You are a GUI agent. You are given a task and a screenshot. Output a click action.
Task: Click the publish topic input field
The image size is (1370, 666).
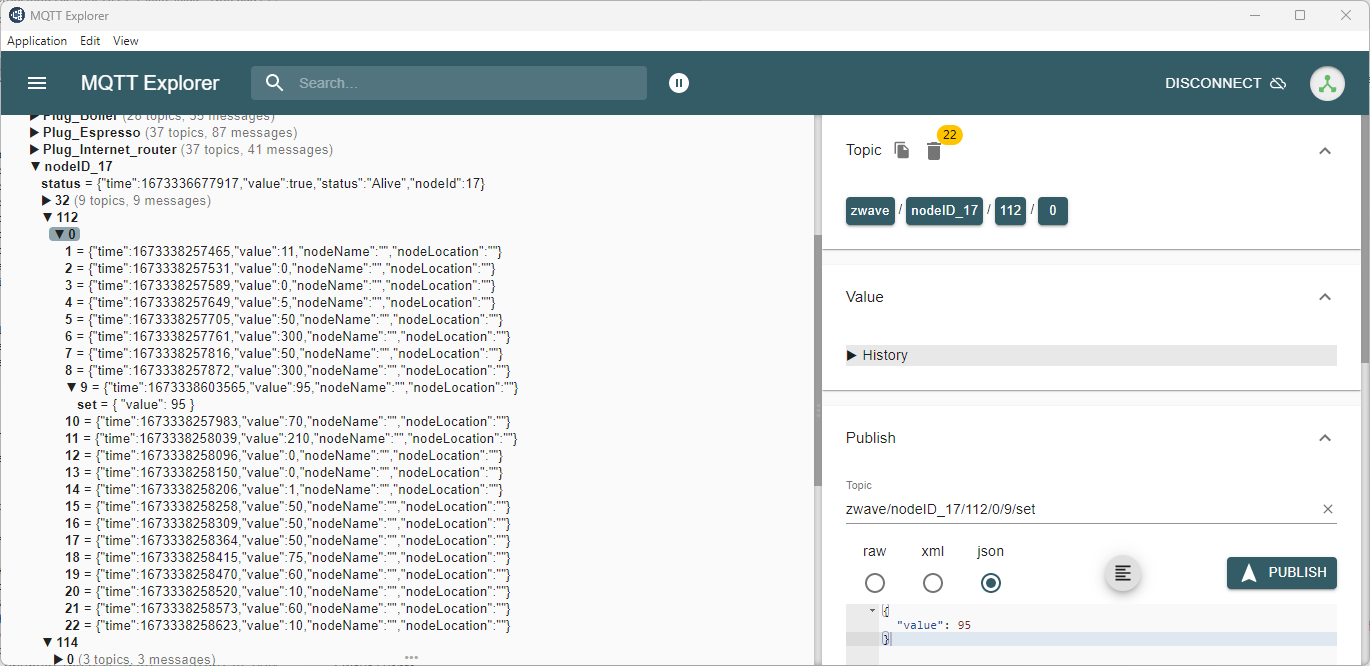pos(1081,509)
